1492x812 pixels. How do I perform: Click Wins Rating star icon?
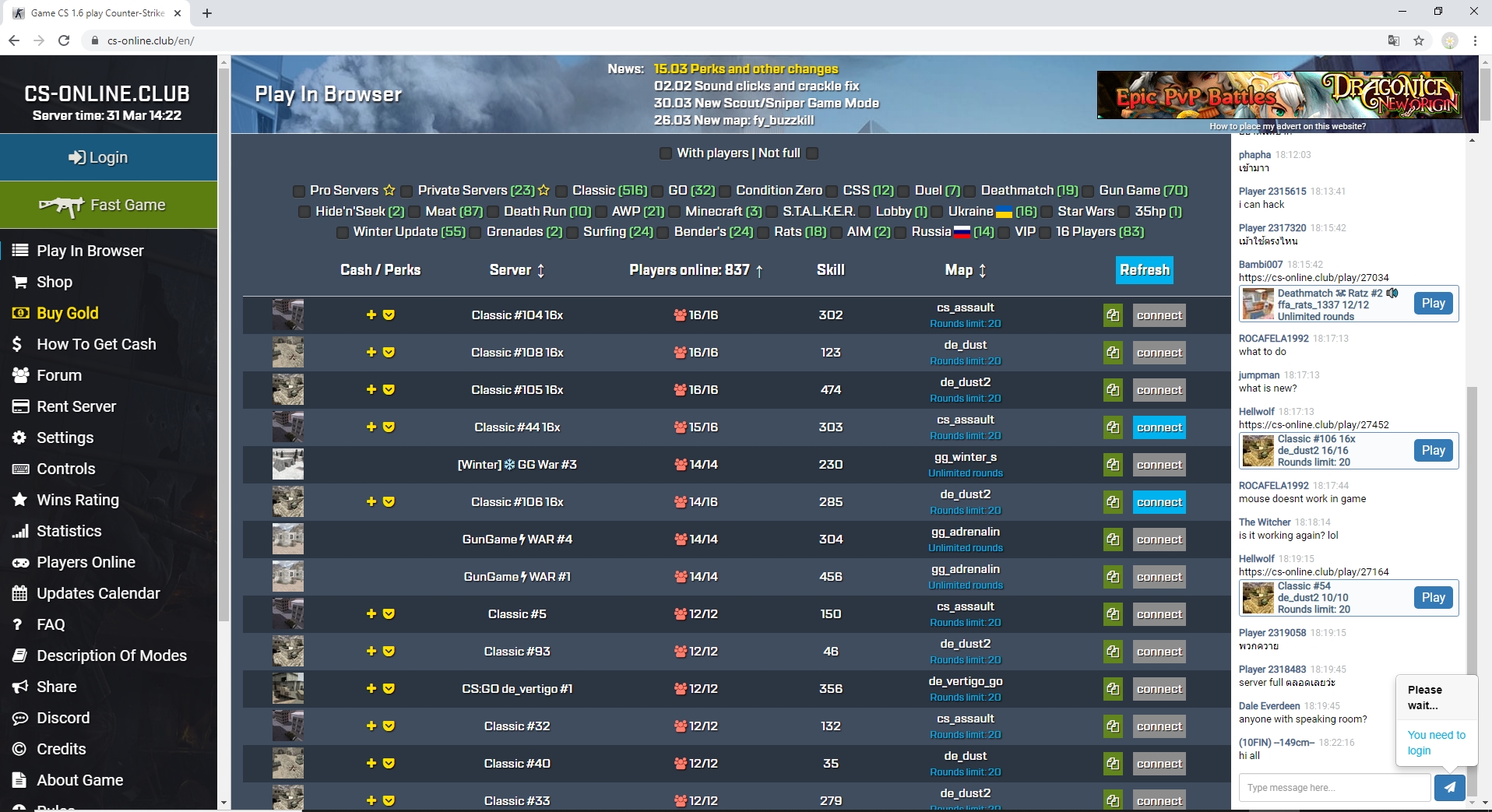tap(20, 500)
